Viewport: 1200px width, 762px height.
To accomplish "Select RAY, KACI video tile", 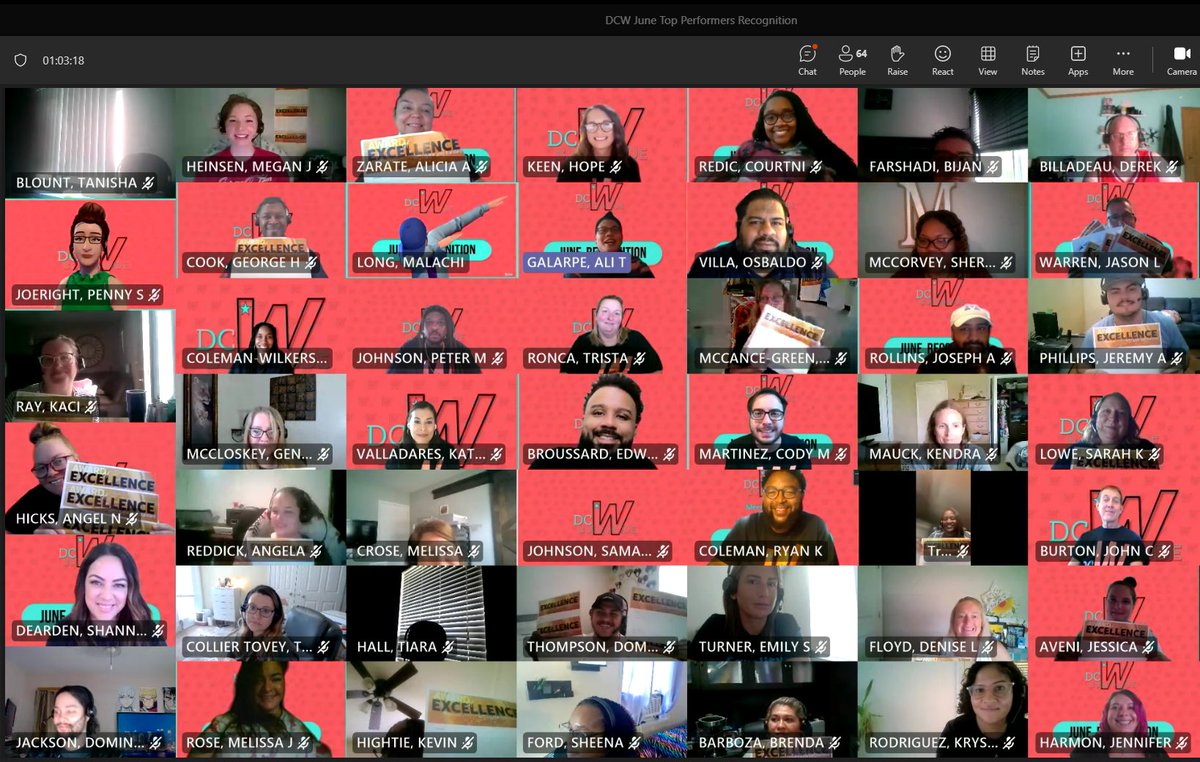I will pyautogui.click(x=90, y=365).
